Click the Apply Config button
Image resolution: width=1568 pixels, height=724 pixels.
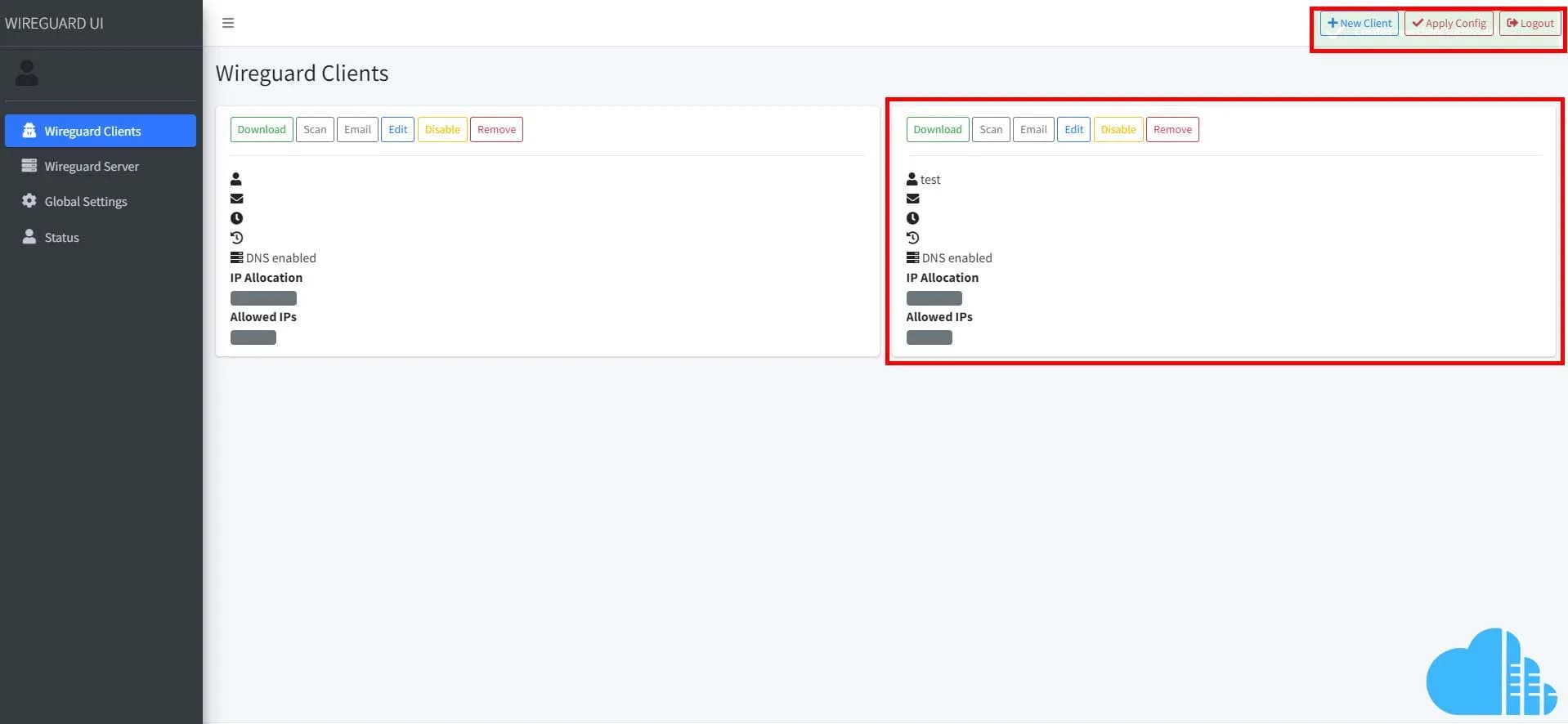[1449, 23]
